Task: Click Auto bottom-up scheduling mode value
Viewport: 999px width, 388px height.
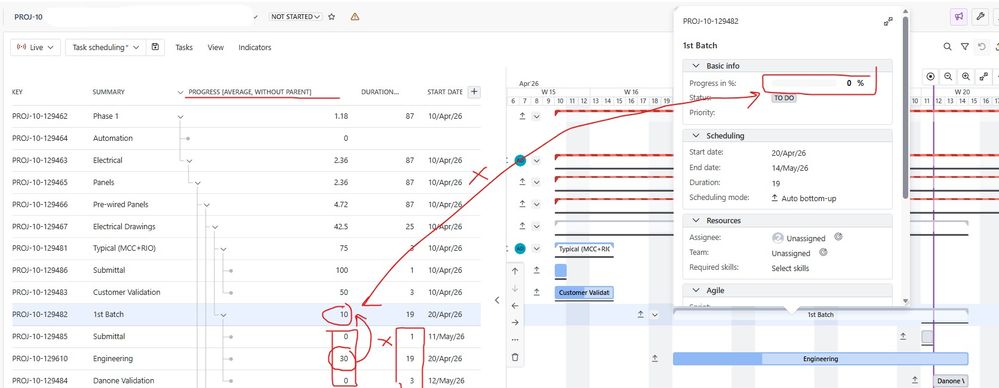Action: [809, 199]
